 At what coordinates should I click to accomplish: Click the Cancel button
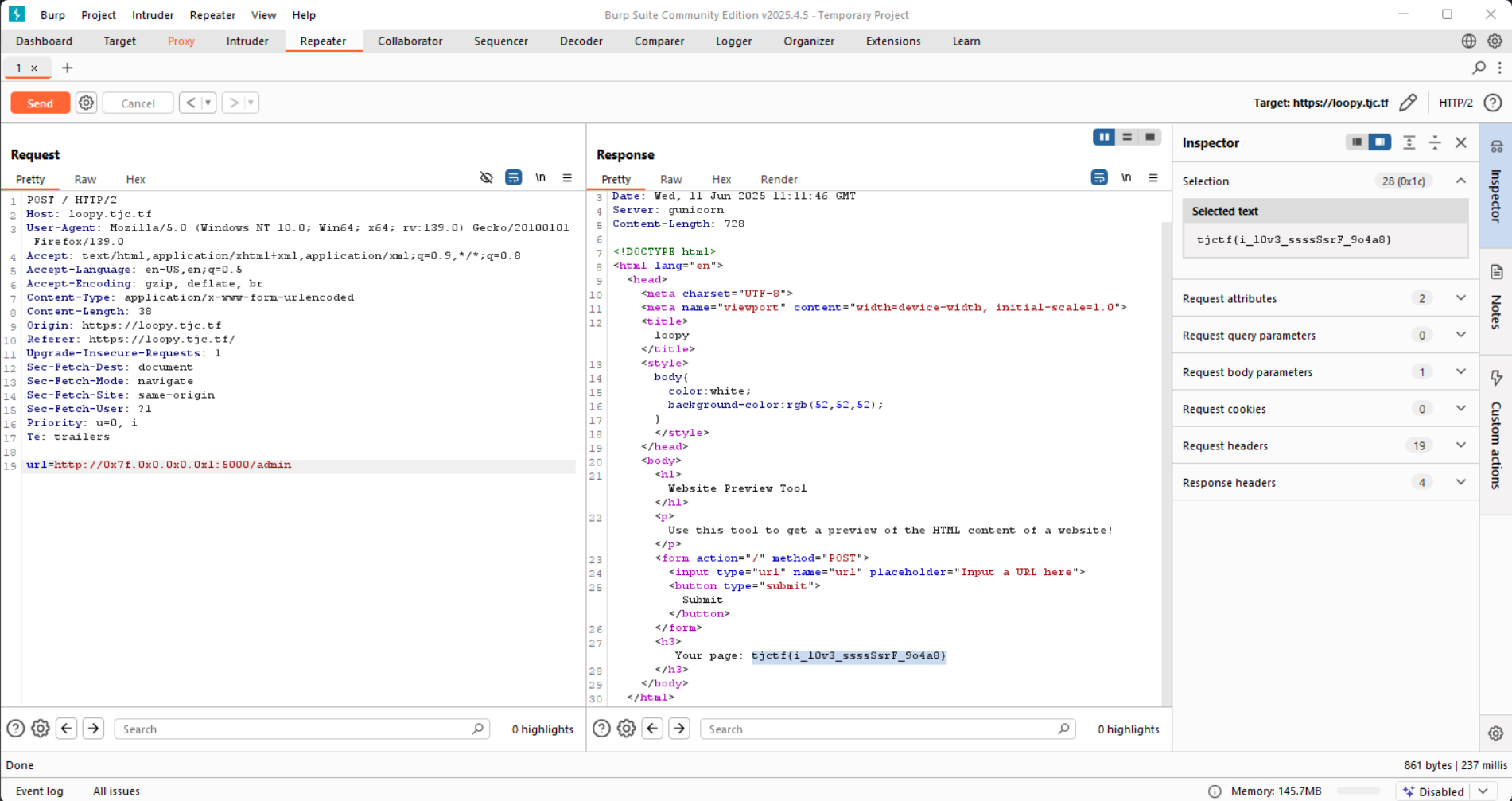coord(138,103)
